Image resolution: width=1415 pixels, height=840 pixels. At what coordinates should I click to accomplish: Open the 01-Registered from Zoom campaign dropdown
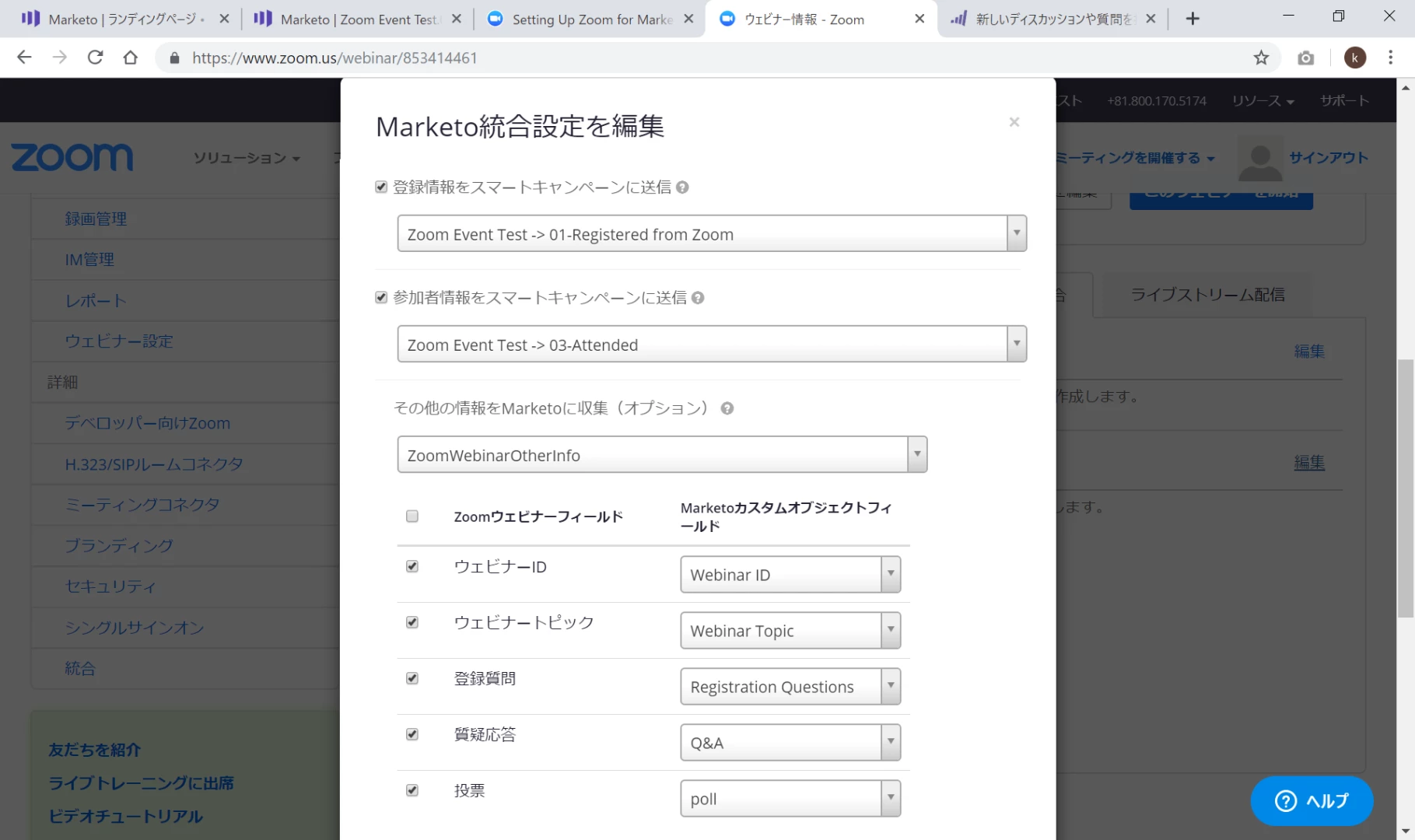[712, 233]
